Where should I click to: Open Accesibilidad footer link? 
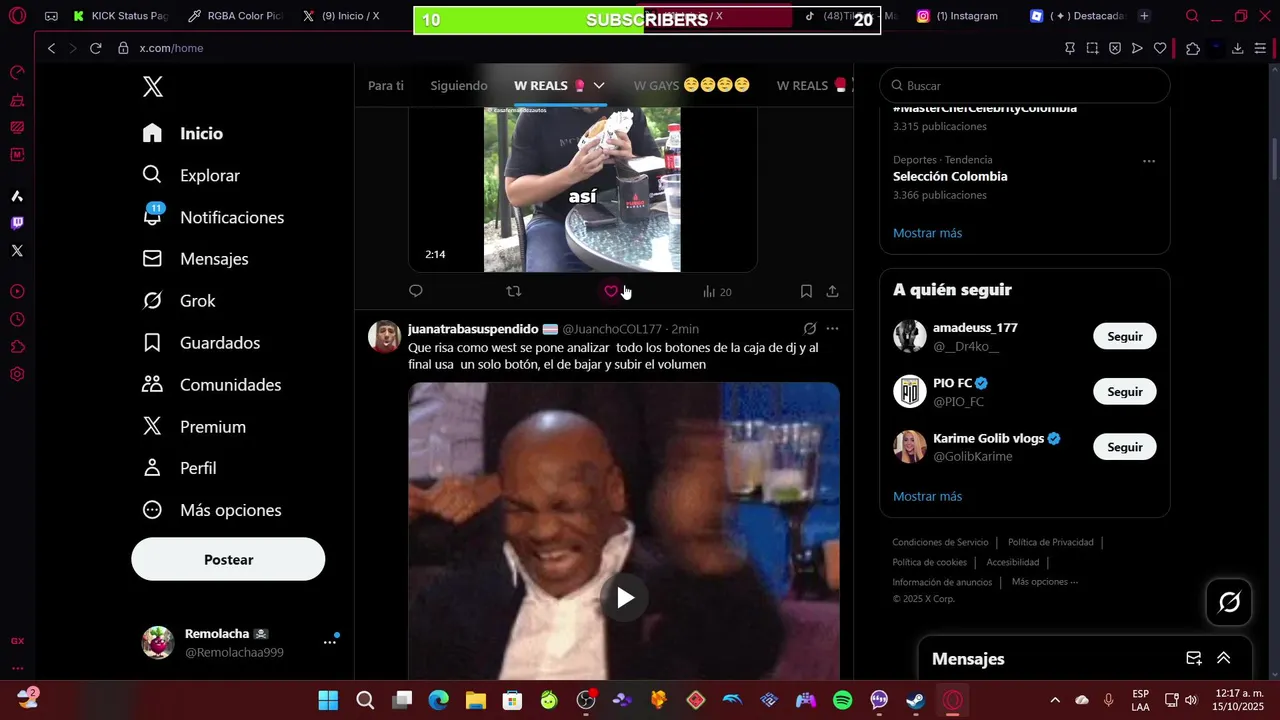pyautogui.click(x=1012, y=562)
